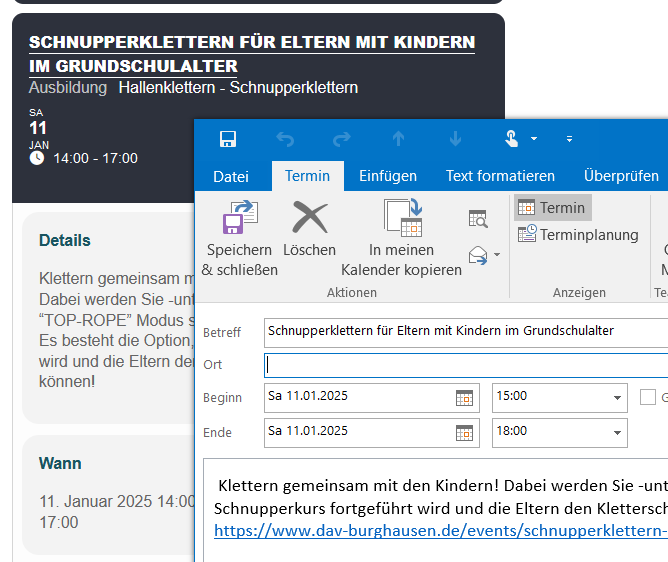Click the Previous item up arrow

(398, 139)
